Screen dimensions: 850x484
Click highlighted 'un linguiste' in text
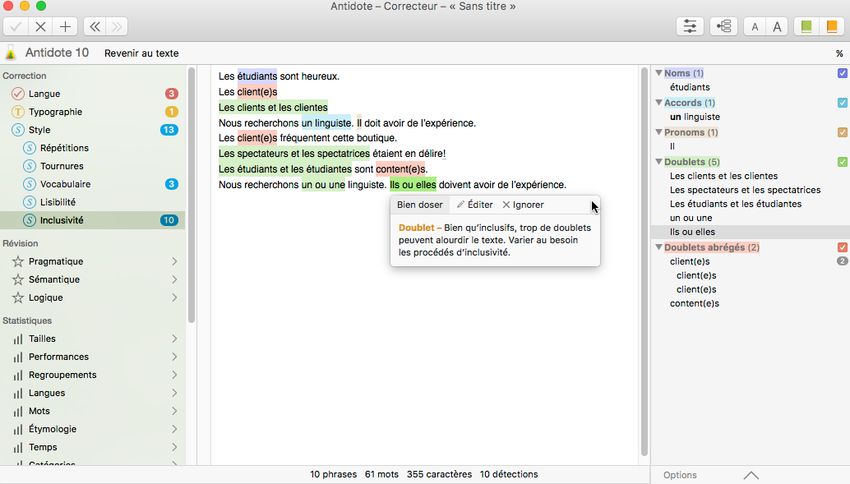(x=326, y=123)
